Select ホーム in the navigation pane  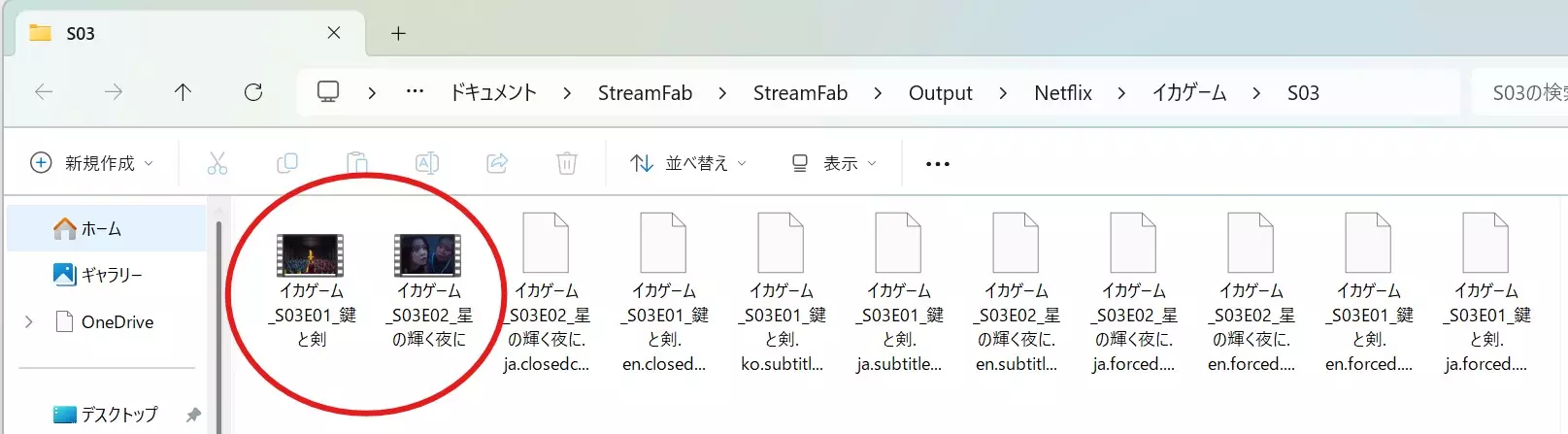click(107, 229)
